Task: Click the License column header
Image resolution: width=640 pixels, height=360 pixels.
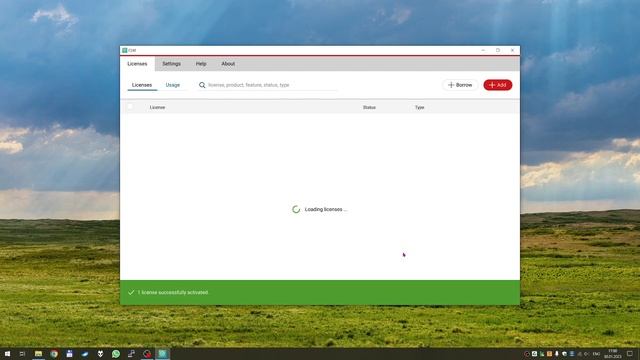Action: [x=157, y=107]
